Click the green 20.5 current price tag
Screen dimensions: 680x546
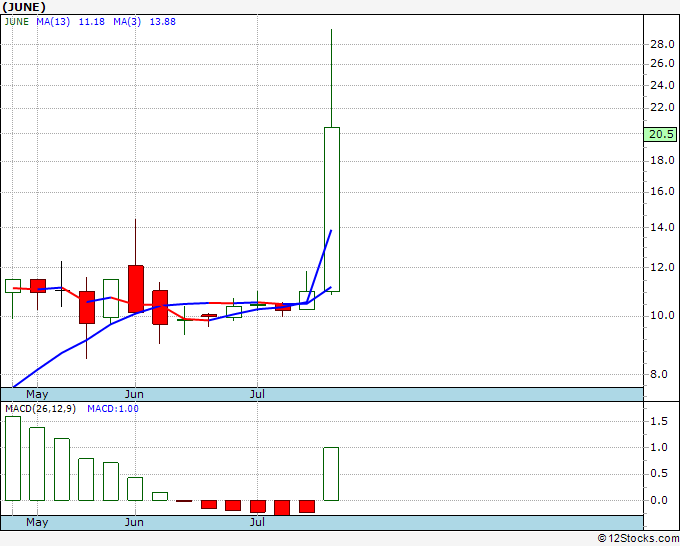(660, 134)
